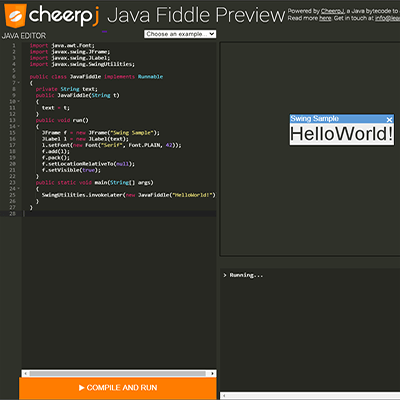Viewport: 400px width, 400px height.
Task: Click the "text = t;" line
Action: coord(55,108)
